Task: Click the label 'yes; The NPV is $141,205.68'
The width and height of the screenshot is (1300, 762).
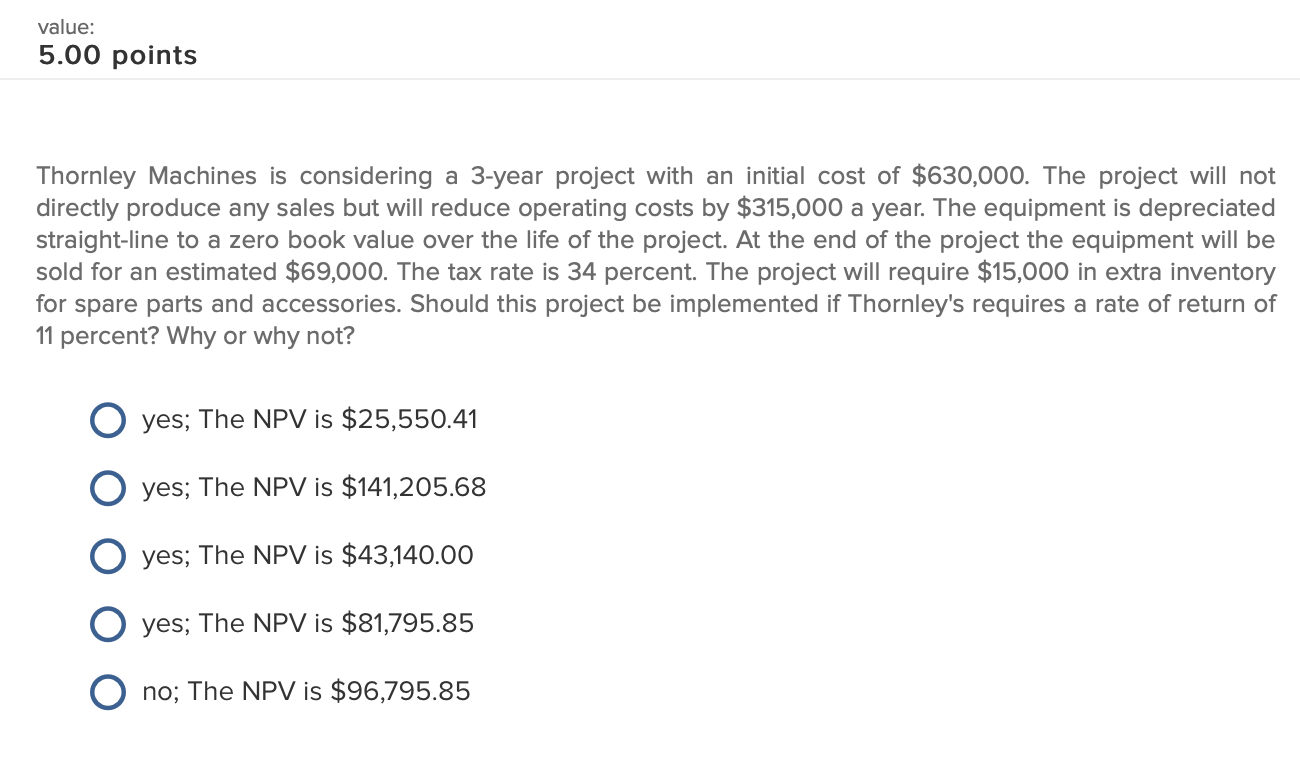Action: (315, 488)
